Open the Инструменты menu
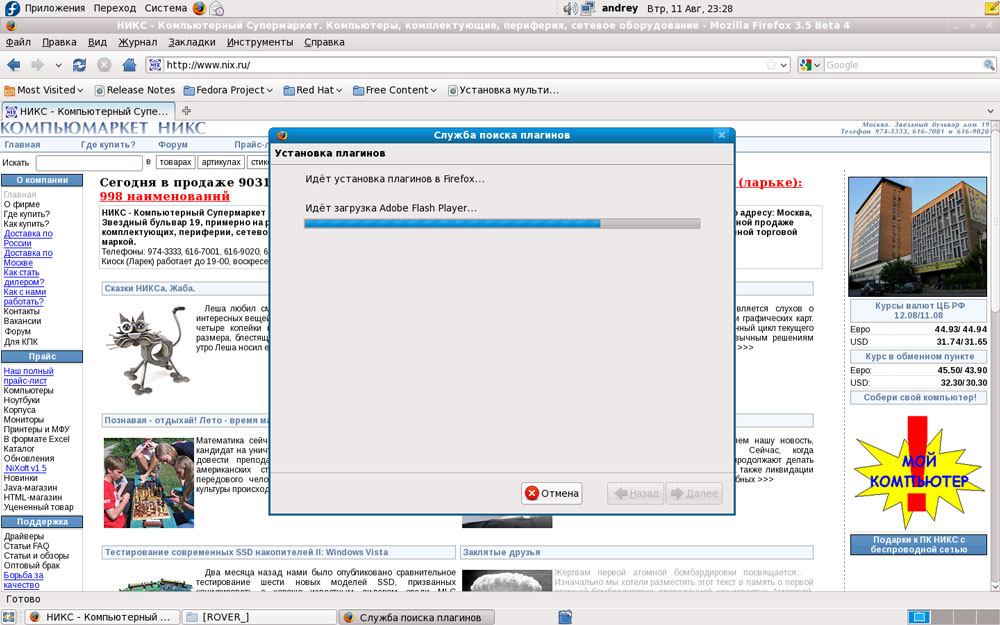 click(260, 42)
